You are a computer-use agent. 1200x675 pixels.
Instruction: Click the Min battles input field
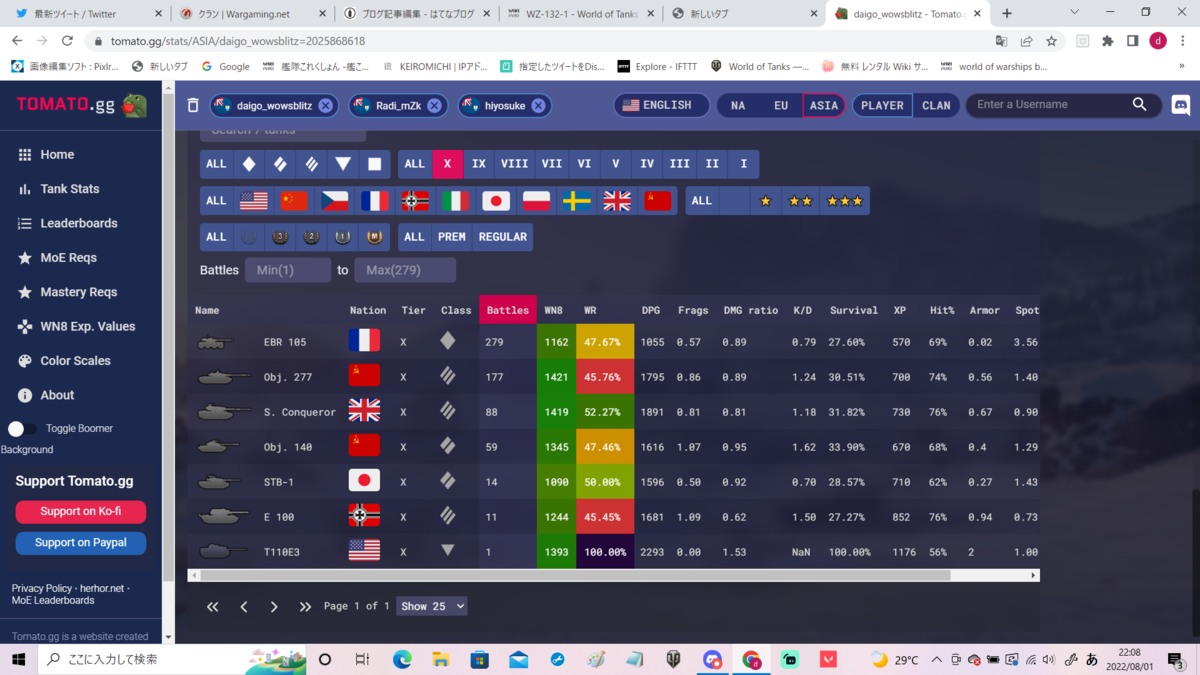click(x=288, y=270)
